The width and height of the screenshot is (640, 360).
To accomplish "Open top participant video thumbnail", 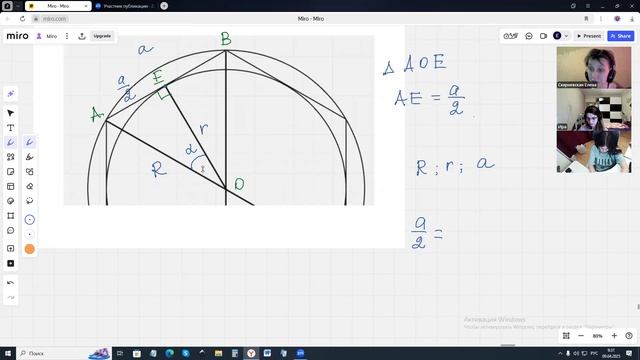I will click(594, 67).
